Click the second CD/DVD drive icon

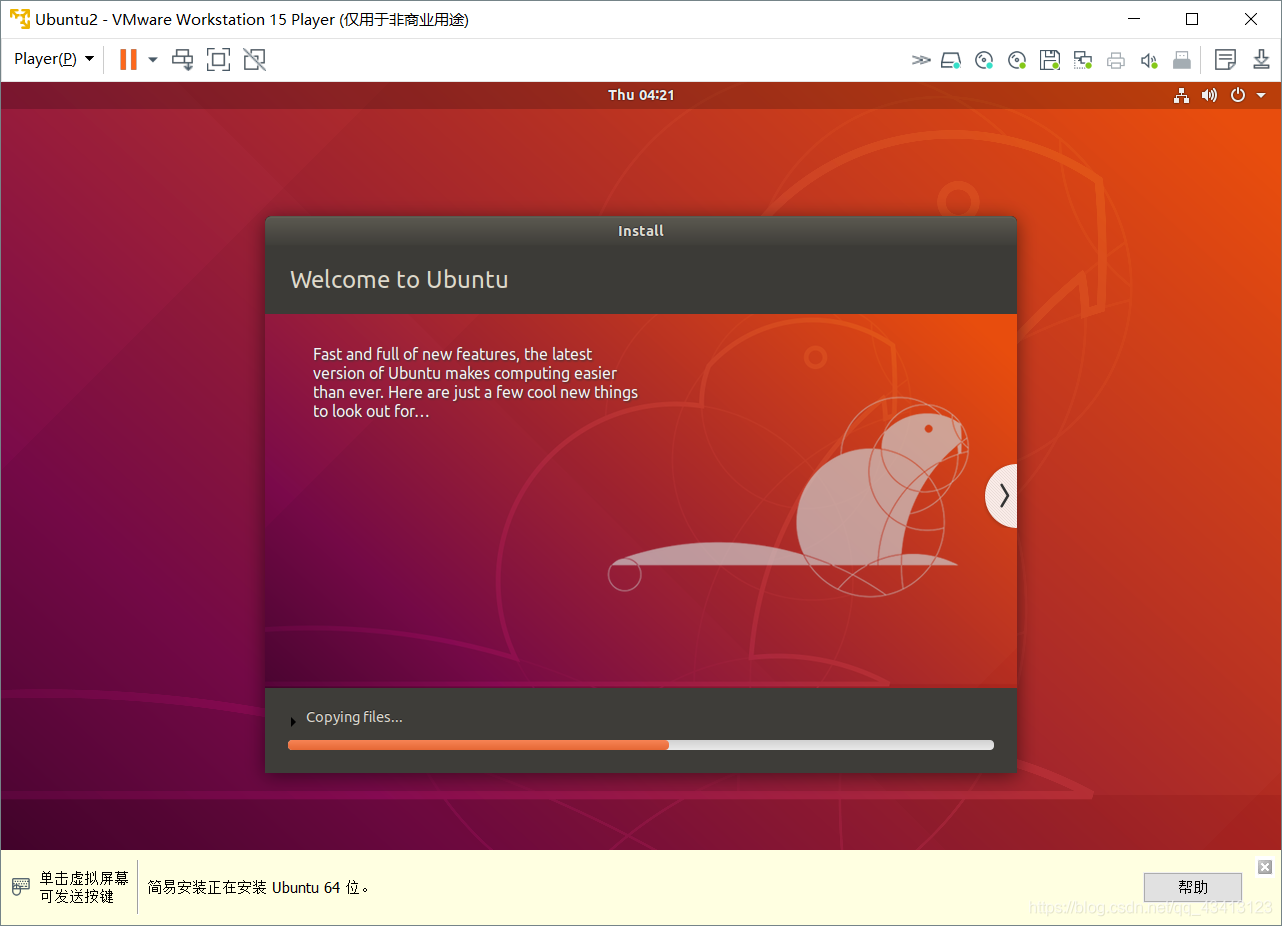[x=1017, y=60]
